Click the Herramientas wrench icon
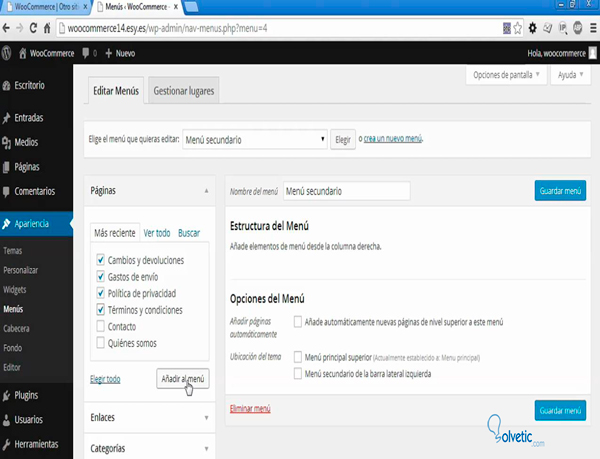Image resolution: width=600 pixels, height=459 pixels. (6, 444)
